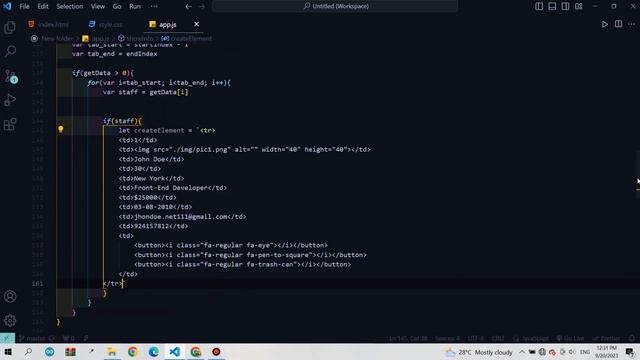Screen dimensions: 640x360
Task: Show hidden system tray icons chevron
Action: (522, 352)
